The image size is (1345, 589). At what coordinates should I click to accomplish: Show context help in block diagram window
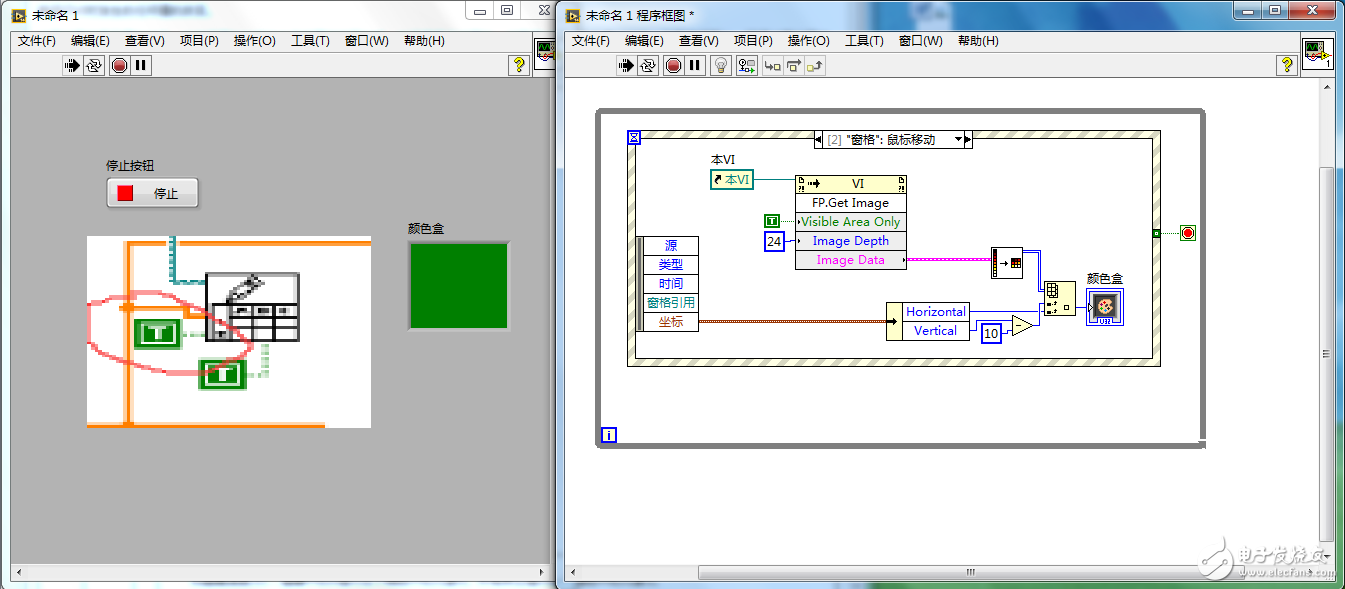pyautogui.click(x=1288, y=65)
